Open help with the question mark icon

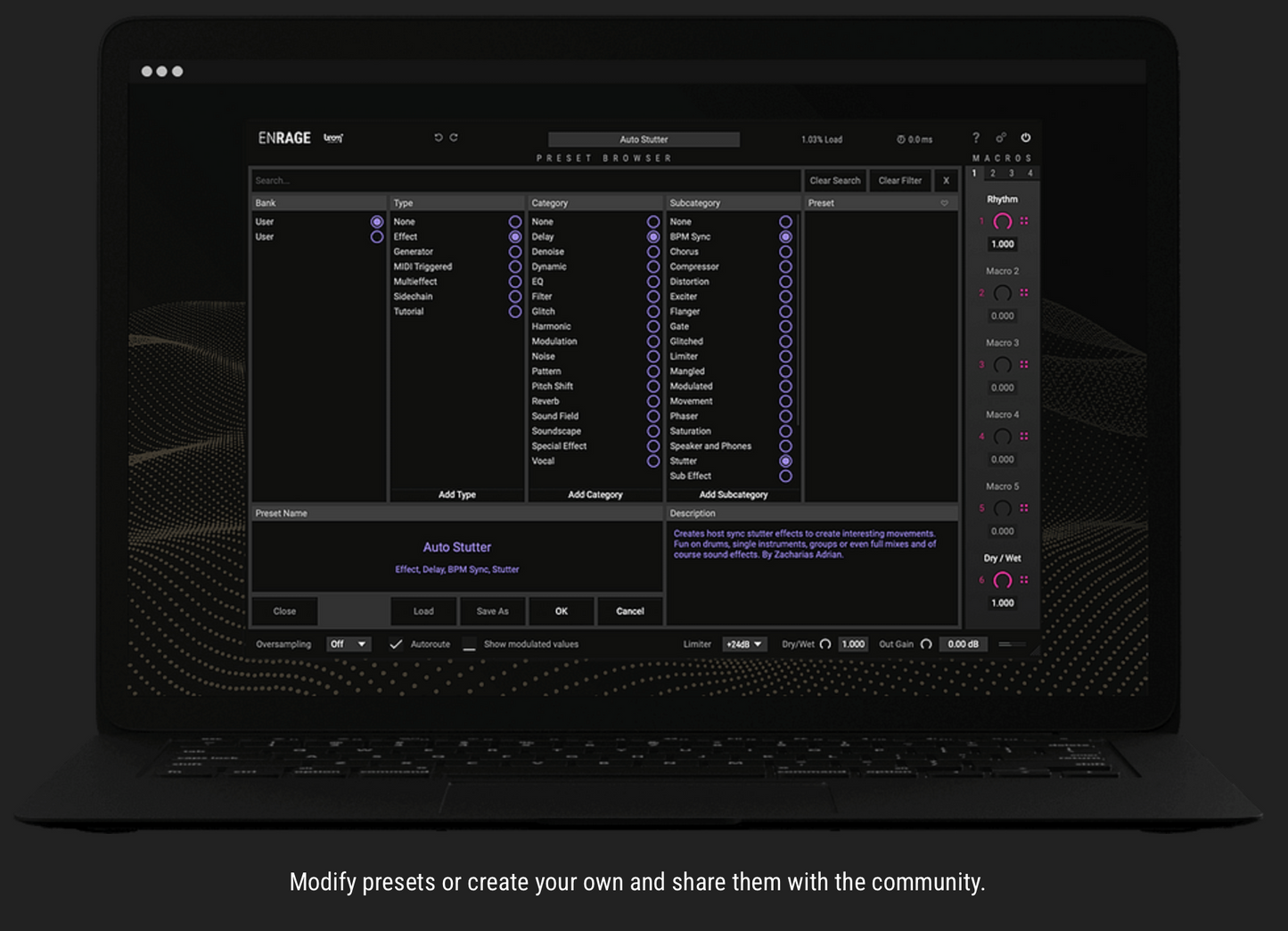point(976,138)
